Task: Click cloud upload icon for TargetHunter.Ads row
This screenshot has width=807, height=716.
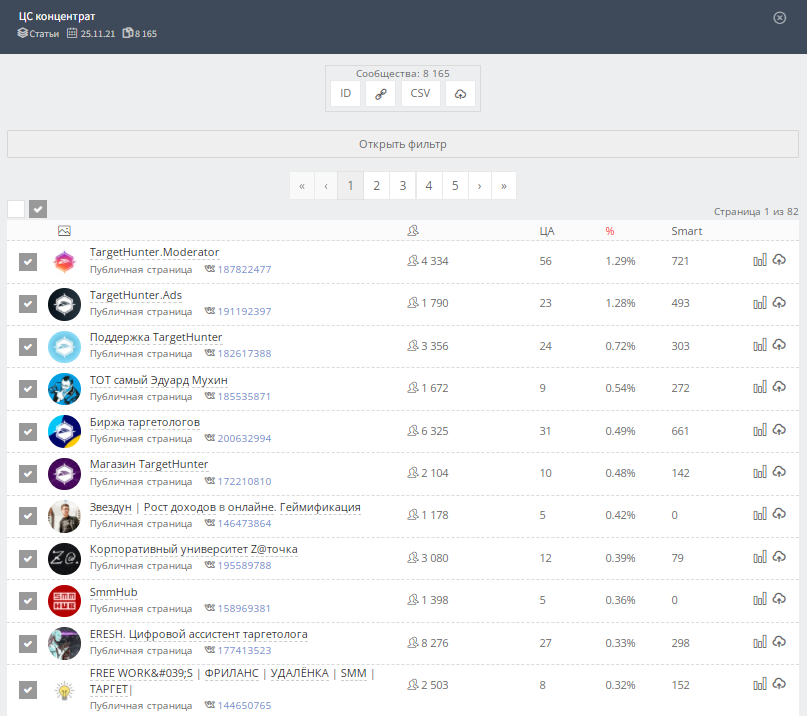Action: (x=779, y=303)
